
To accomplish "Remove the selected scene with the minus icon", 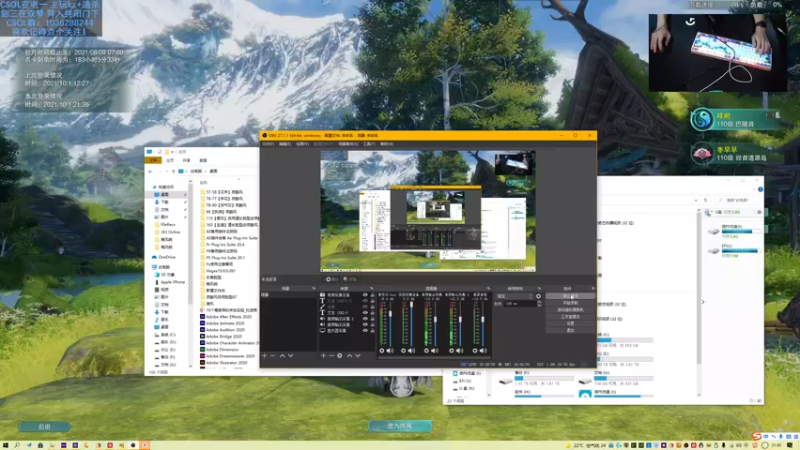I will [x=272, y=356].
